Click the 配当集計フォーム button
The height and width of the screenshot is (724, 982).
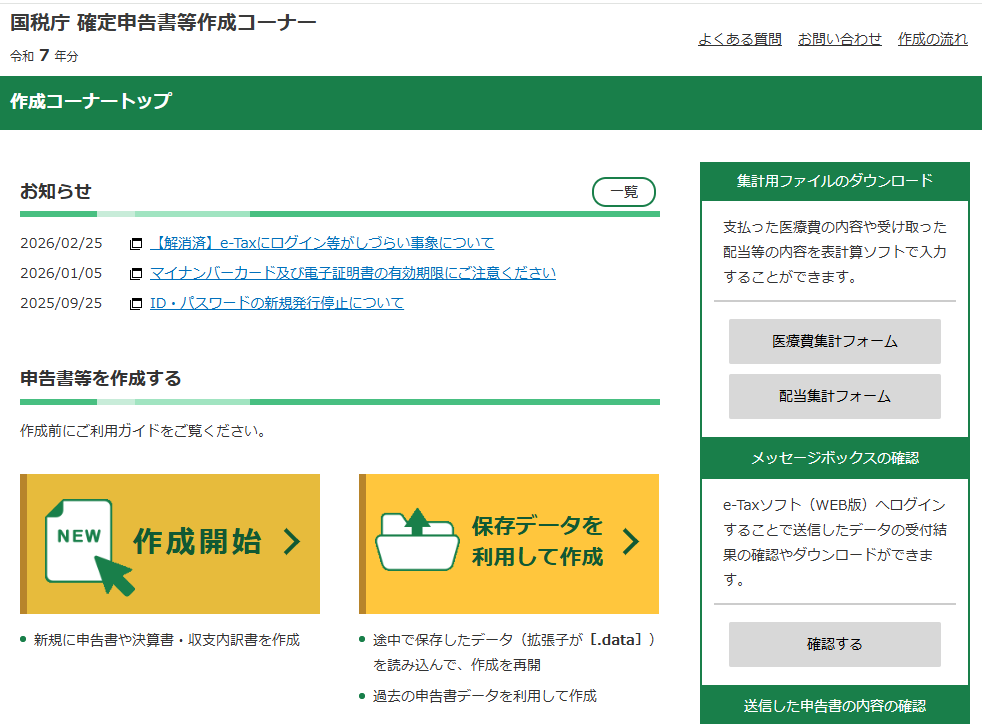pyautogui.click(x=836, y=396)
